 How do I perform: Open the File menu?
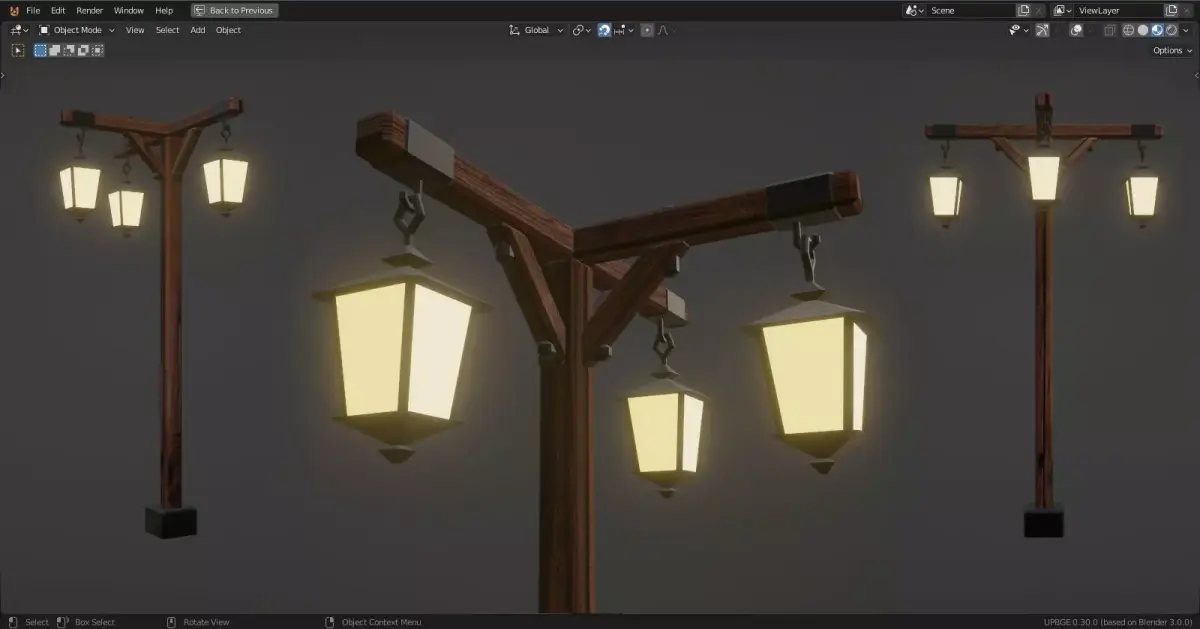point(33,10)
